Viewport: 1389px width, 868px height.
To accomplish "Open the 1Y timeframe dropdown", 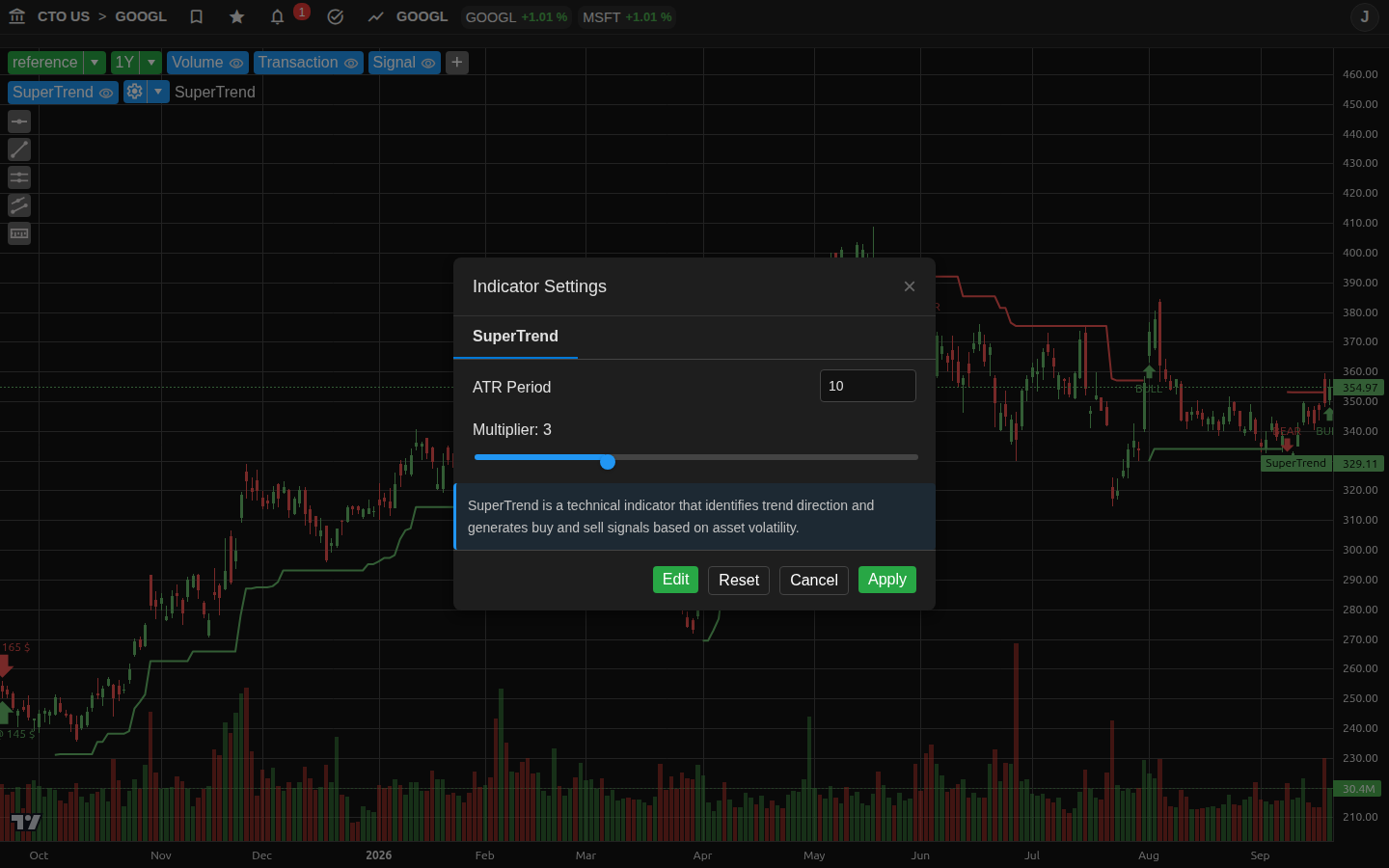I will click(x=151, y=63).
